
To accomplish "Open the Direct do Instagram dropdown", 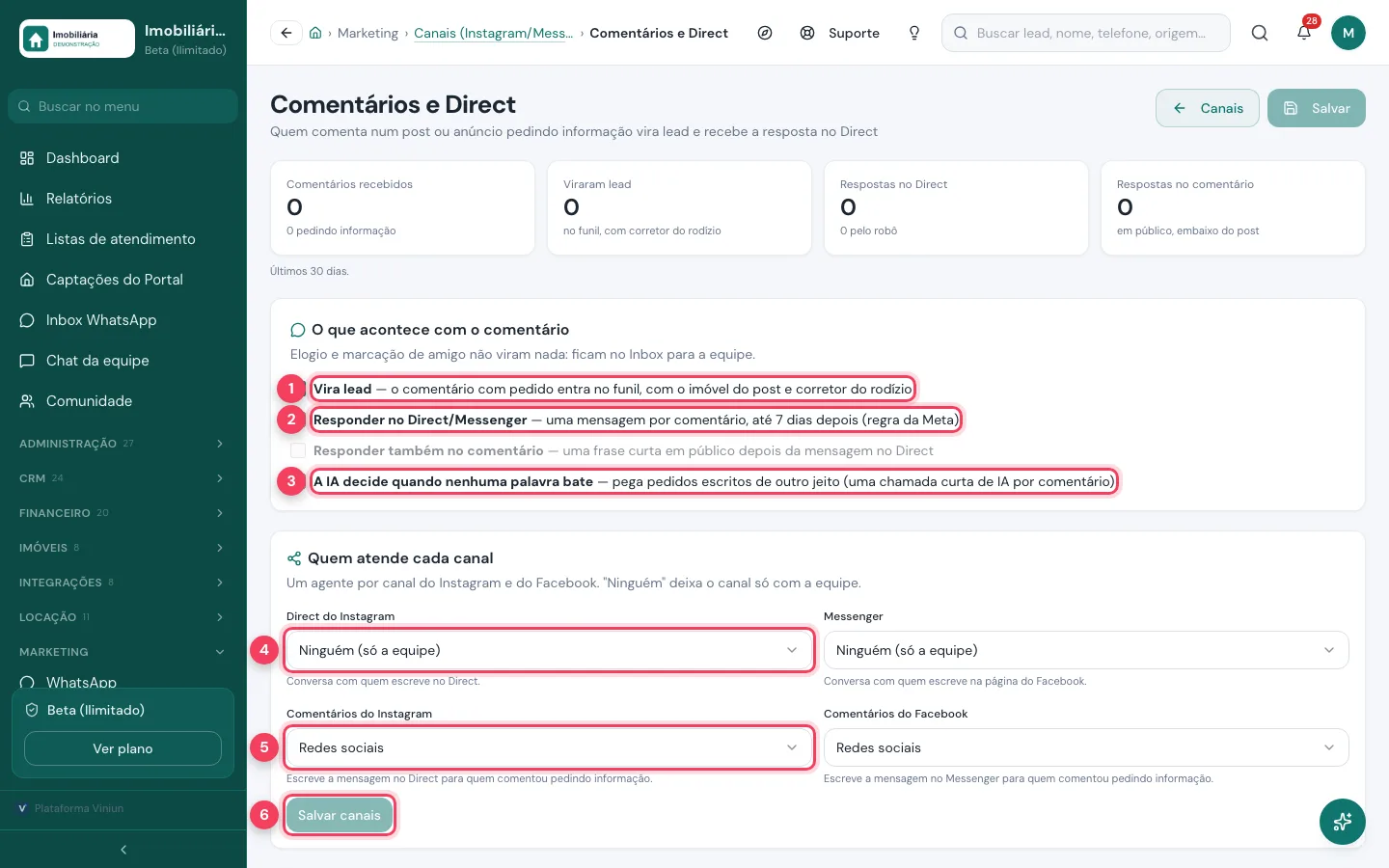I will [x=549, y=650].
